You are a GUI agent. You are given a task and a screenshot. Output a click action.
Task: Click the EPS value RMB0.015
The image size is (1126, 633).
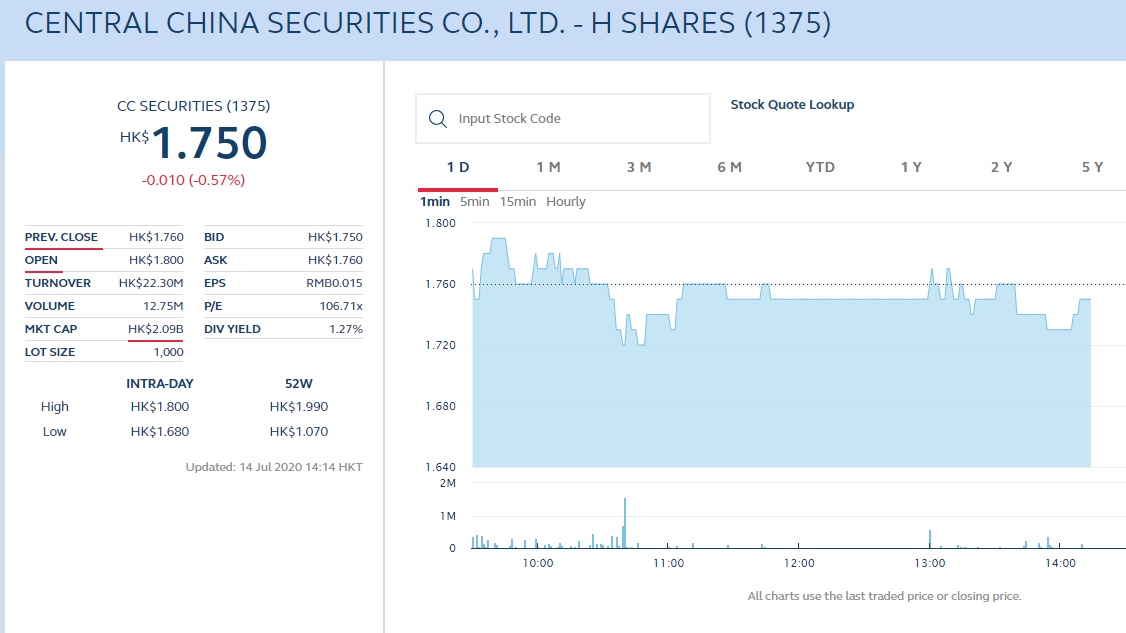pos(334,283)
